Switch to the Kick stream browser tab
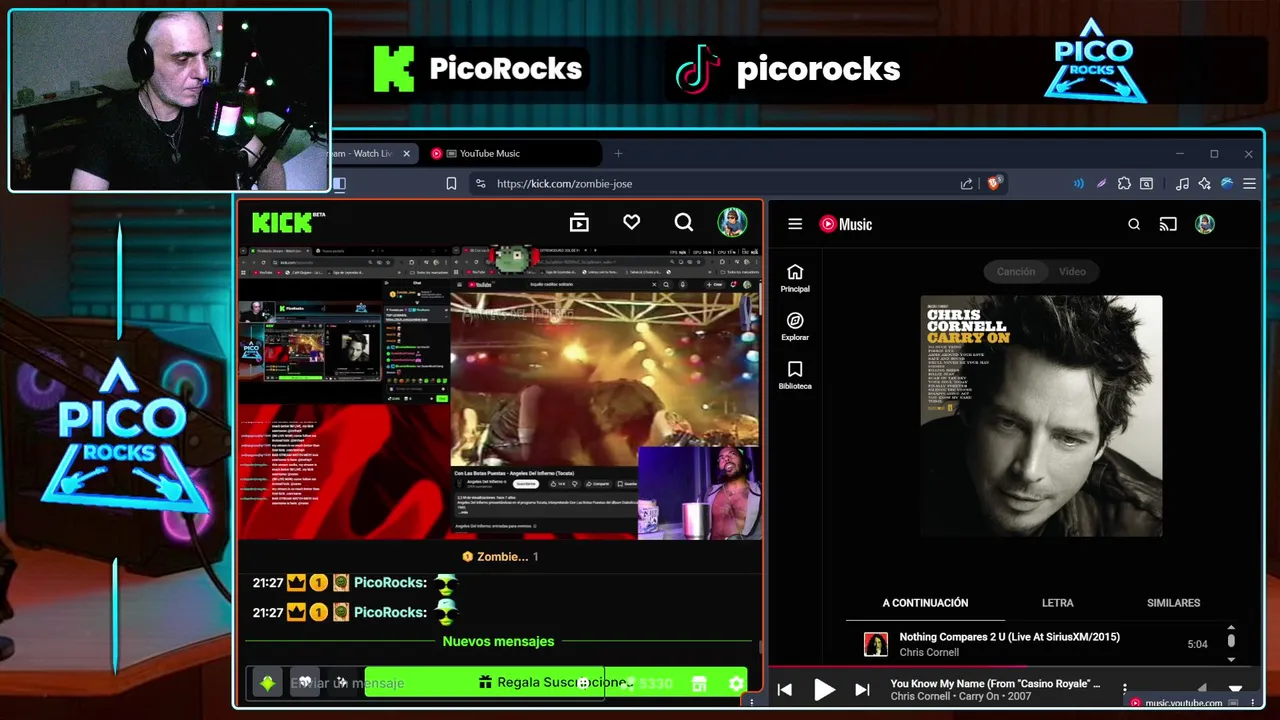Viewport: 1280px width, 720px height. click(x=365, y=153)
